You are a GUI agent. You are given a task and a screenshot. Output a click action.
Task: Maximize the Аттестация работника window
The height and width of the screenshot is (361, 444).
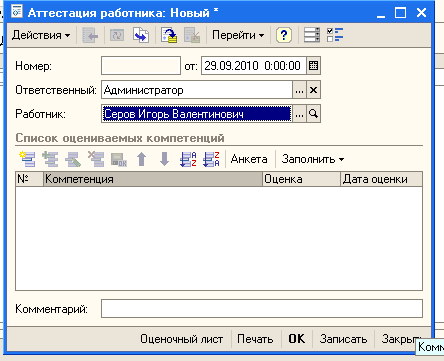[400, 13]
